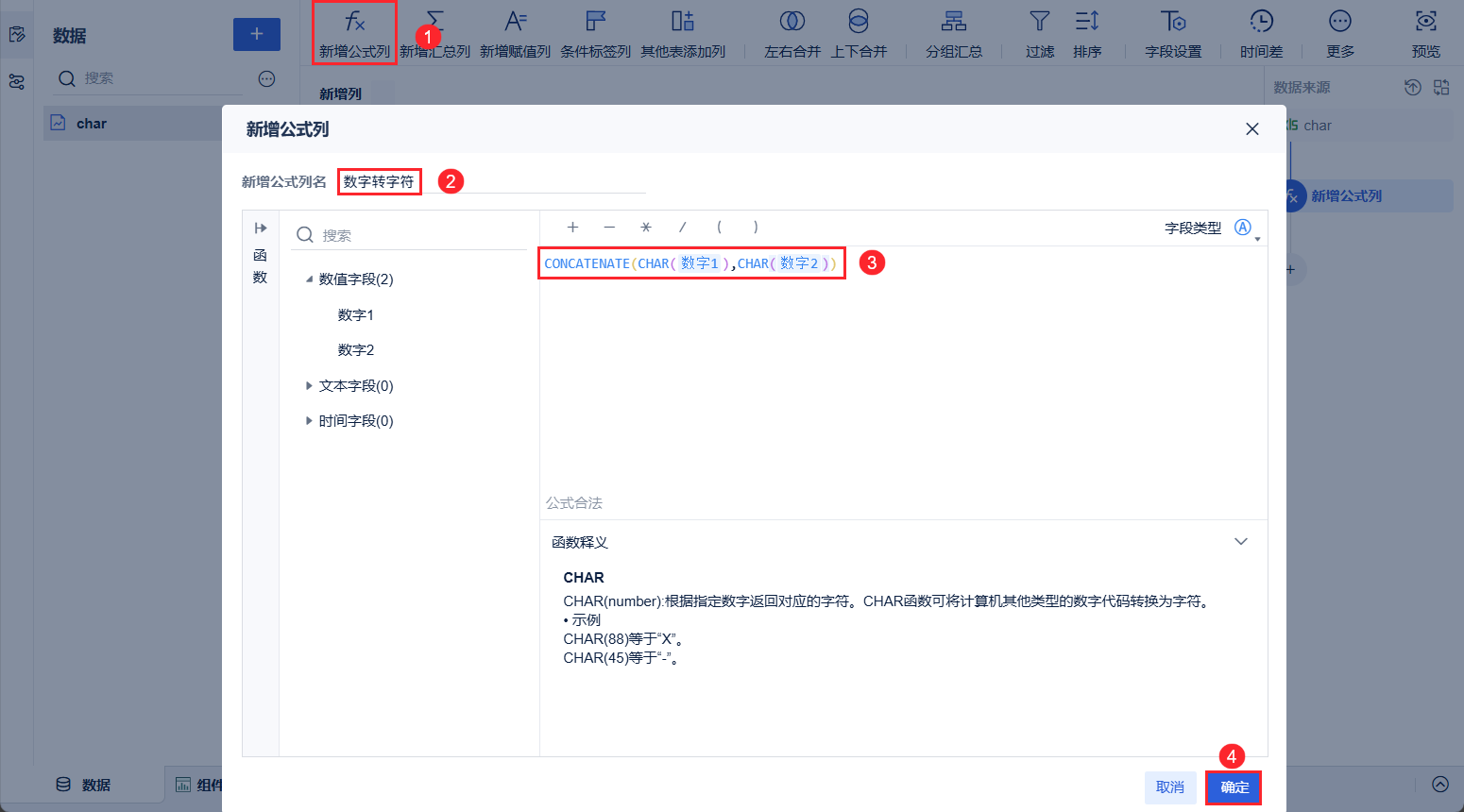Select the 条件标签列 toolbar tool
The image size is (1464, 812).
click(595, 33)
